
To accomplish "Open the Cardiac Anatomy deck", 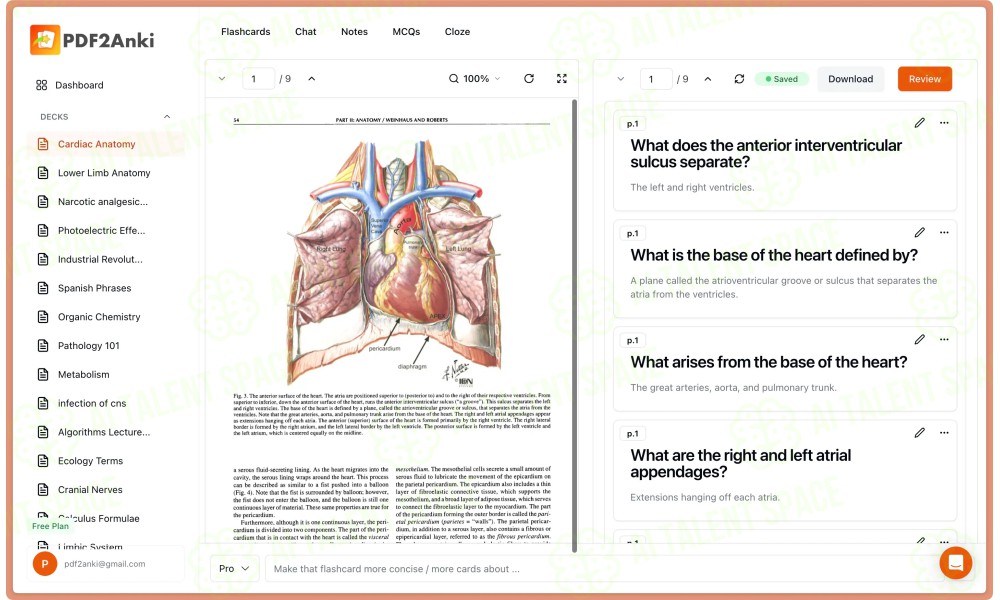I will (106, 144).
